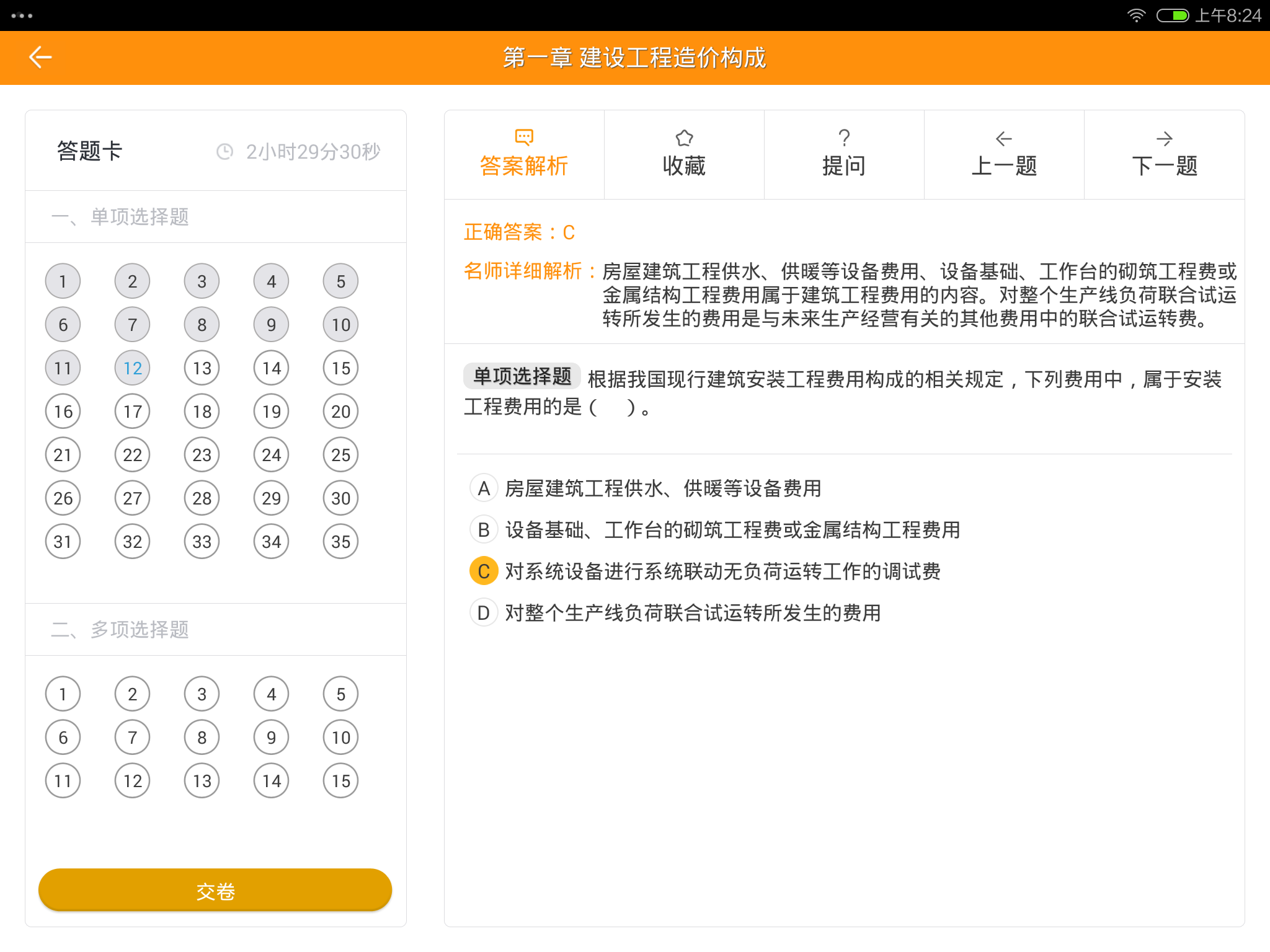
Task: Click the remaining time 2小时29分30秒
Action: (x=313, y=151)
